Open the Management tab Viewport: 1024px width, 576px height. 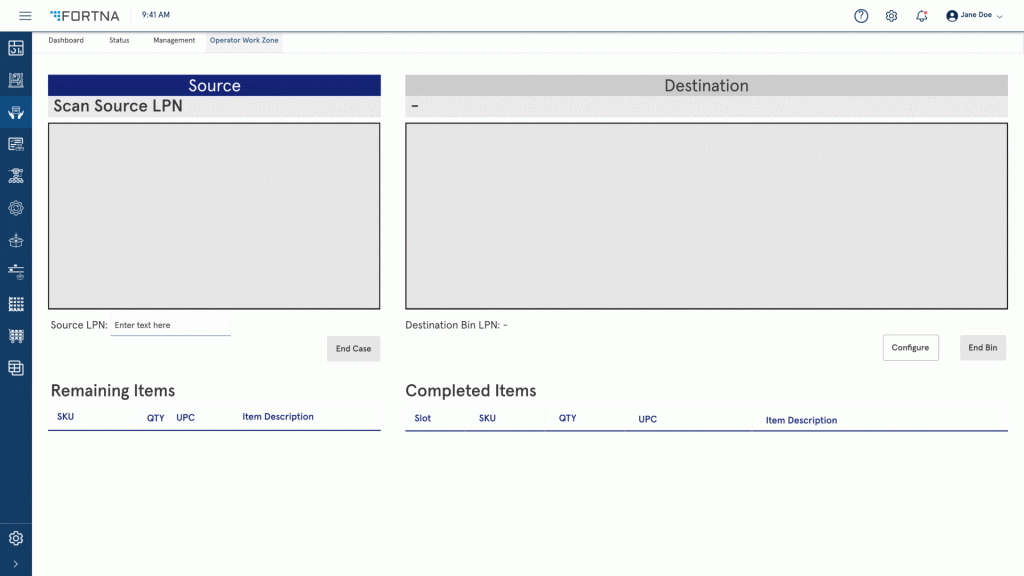point(174,41)
